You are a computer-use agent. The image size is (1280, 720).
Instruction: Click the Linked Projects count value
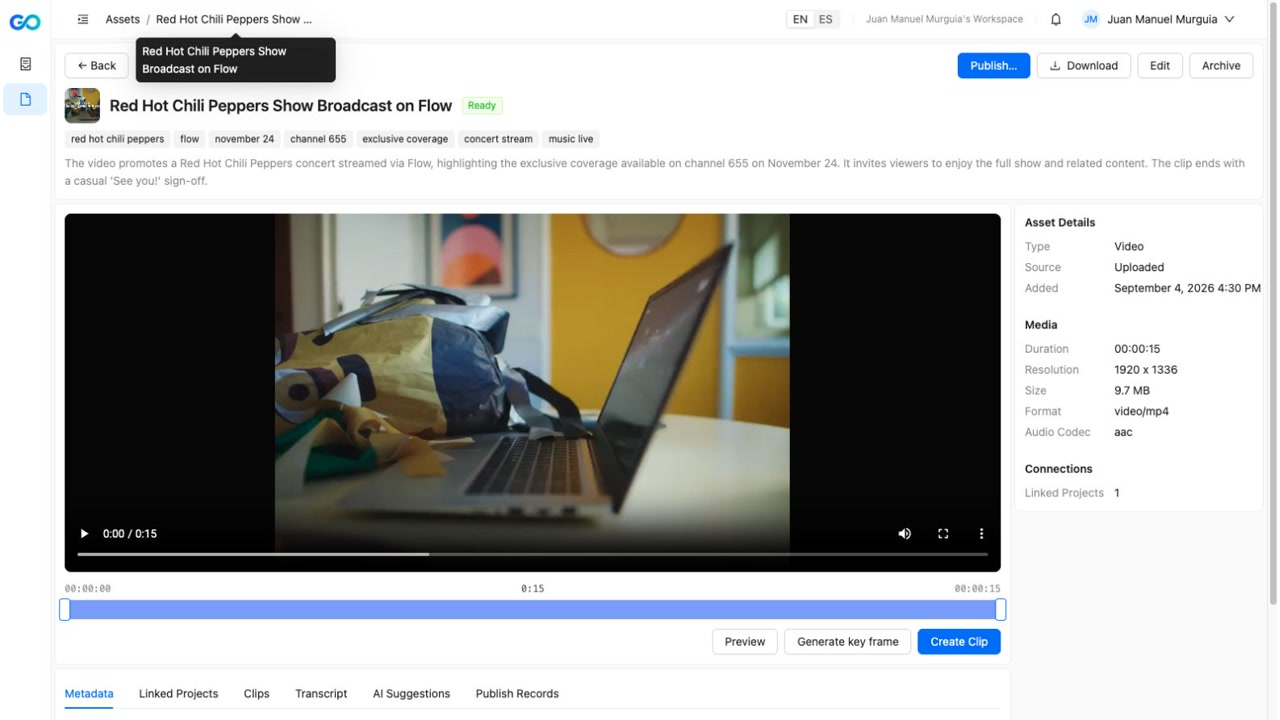click(1117, 493)
